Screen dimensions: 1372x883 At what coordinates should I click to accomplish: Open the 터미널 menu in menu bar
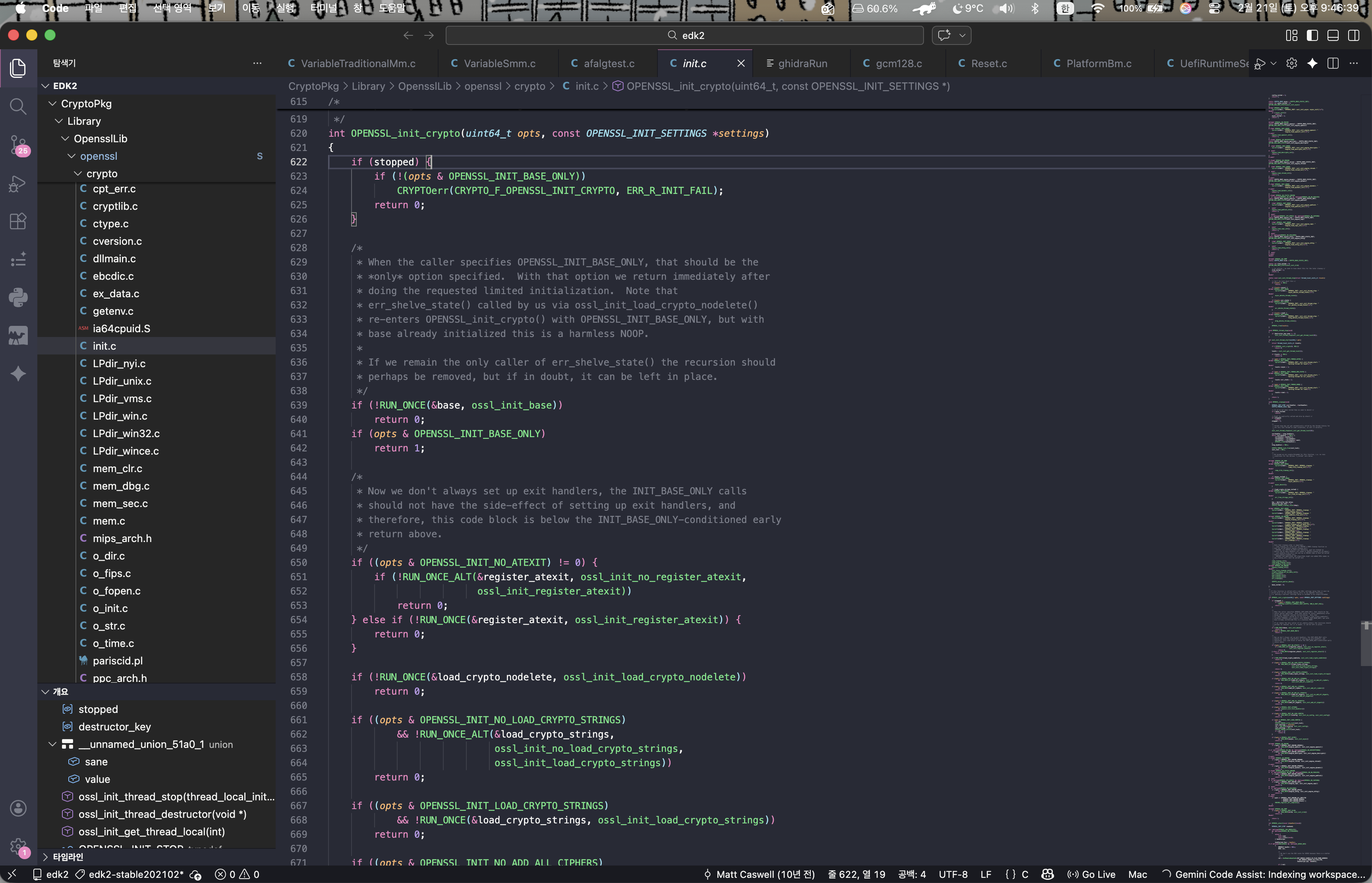coord(323,8)
